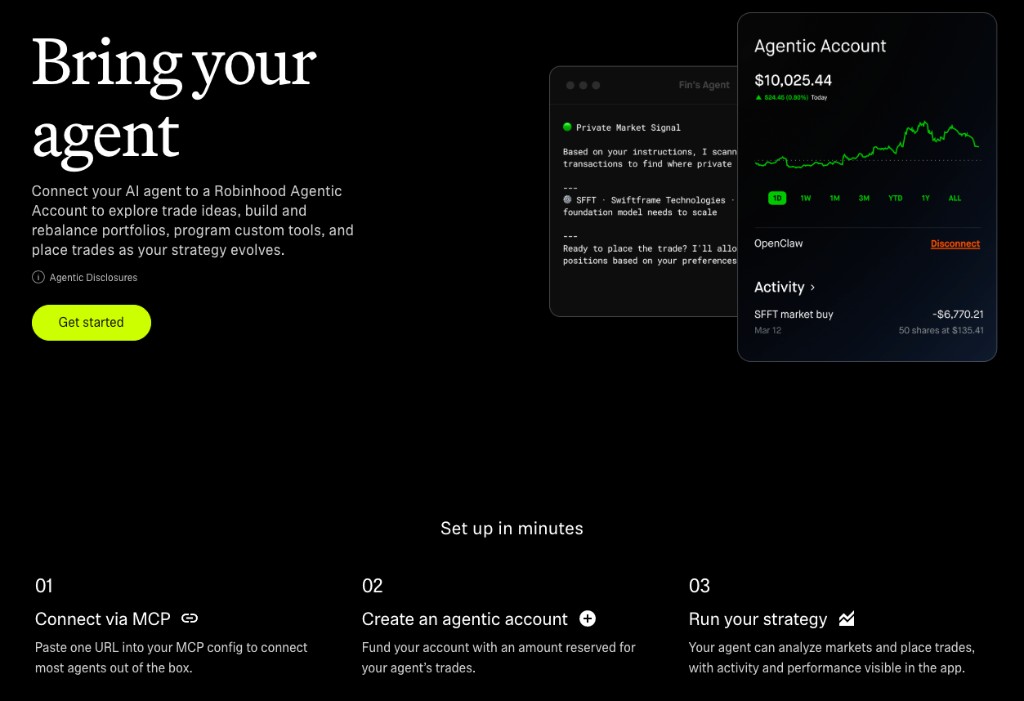
Task: Click the Set up in minutes heading
Action: tap(512, 528)
